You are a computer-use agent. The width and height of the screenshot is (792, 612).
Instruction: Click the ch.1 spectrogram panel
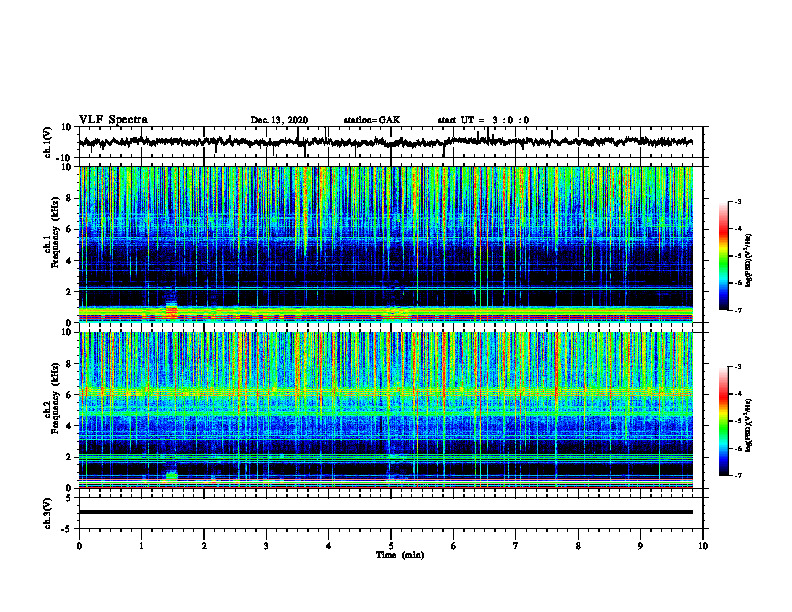[385, 244]
